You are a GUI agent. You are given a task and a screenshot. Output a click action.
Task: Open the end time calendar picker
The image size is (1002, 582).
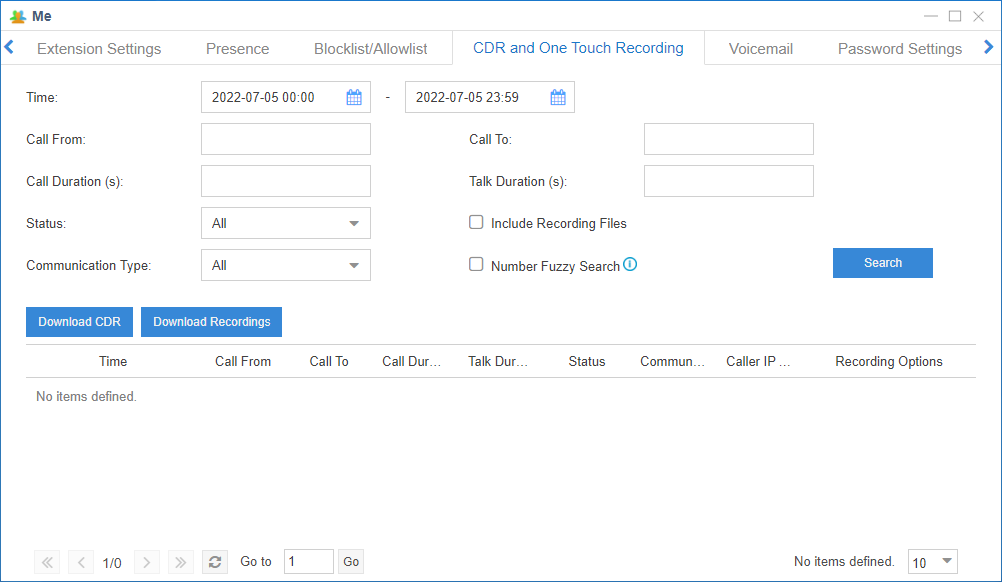tap(558, 97)
